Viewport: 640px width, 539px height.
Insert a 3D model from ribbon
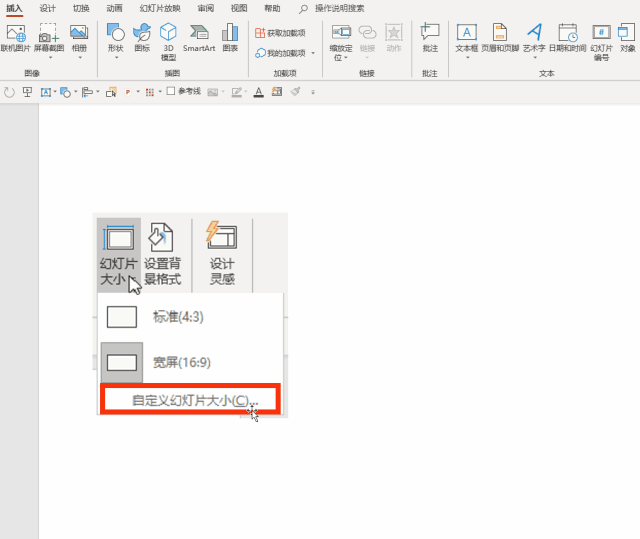pyautogui.click(x=168, y=42)
